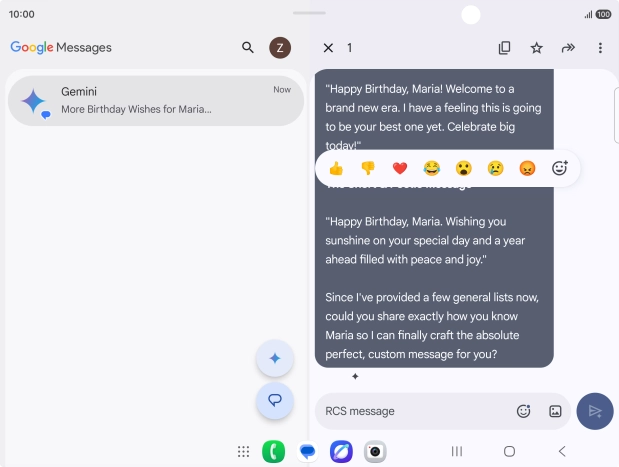Start a new chat with floating button
619x467 pixels.
pyautogui.click(x=275, y=400)
